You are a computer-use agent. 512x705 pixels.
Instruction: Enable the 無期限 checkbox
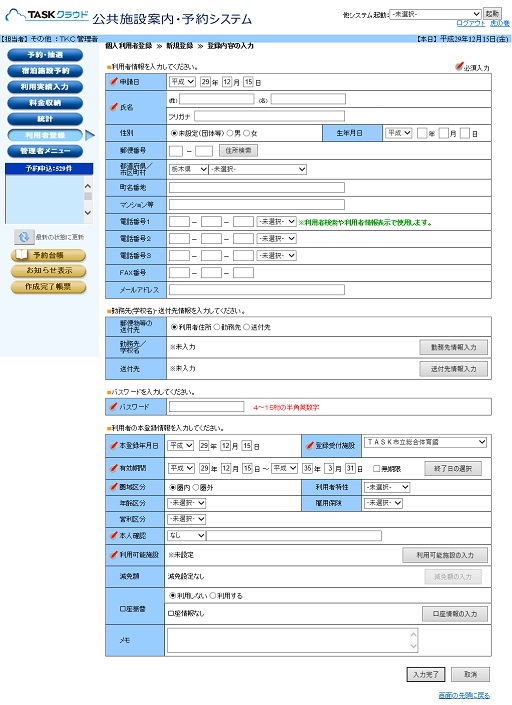point(377,469)
